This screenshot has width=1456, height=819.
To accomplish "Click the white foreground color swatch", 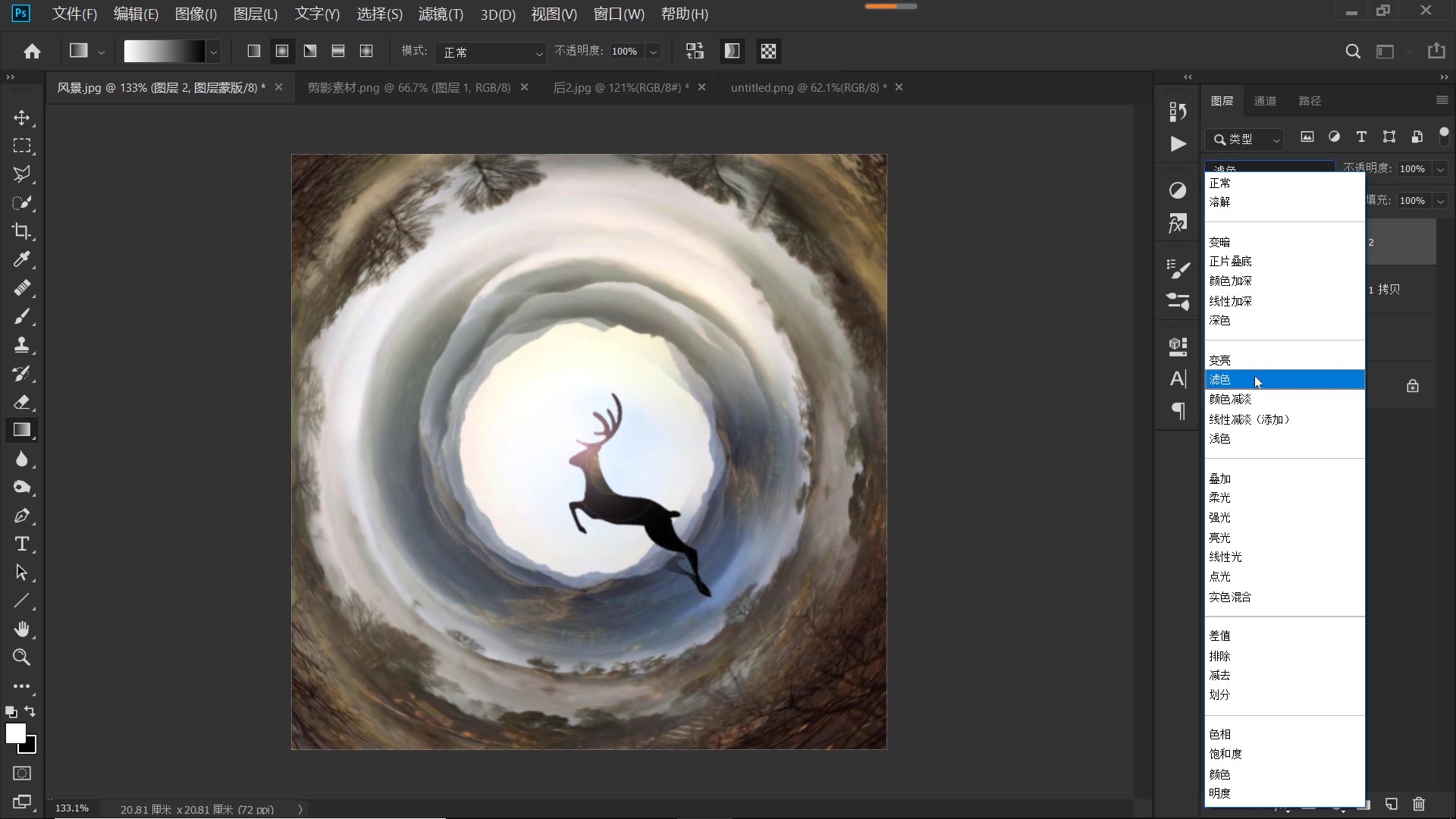I will coord(15,733).
